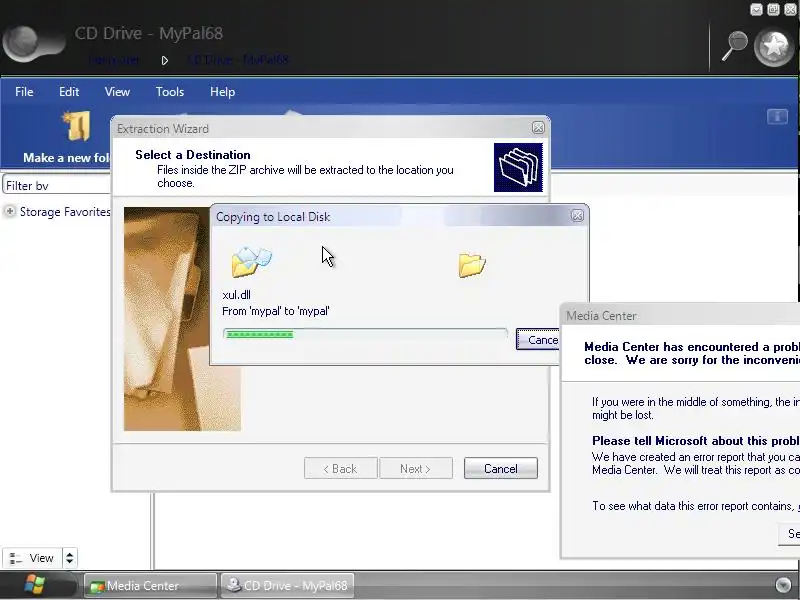Click the Filter by input field
Viewport: 800px width, 600px height.
click(57, 185)
